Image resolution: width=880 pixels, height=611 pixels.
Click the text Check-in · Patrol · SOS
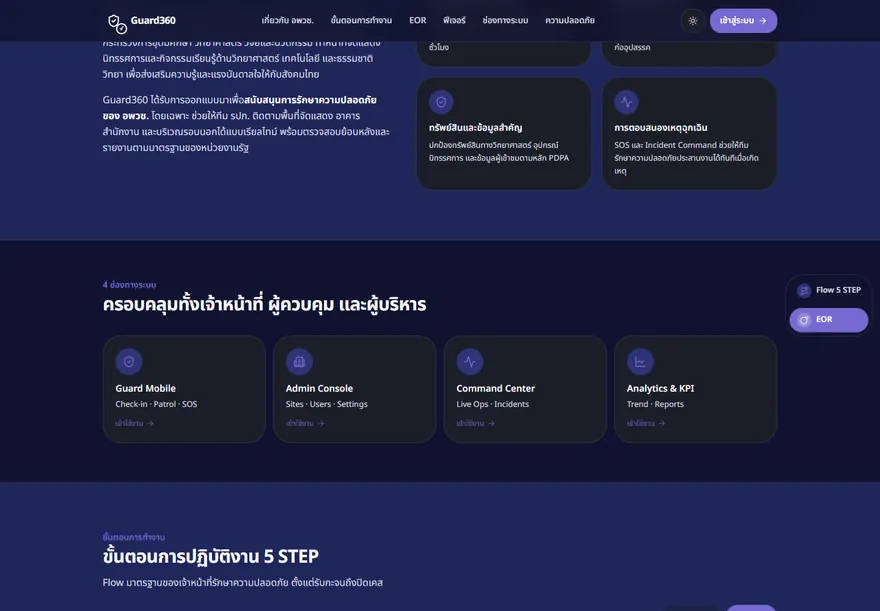tap(157, 404)
